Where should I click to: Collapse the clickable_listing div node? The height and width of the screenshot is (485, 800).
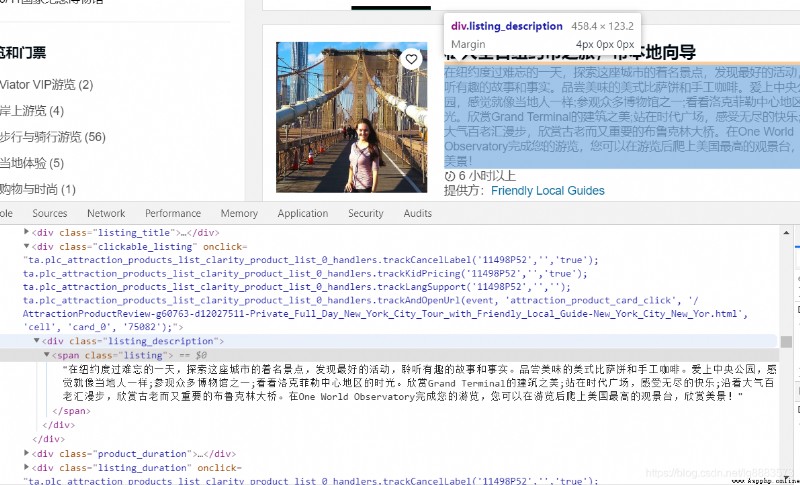coord(27,246)
